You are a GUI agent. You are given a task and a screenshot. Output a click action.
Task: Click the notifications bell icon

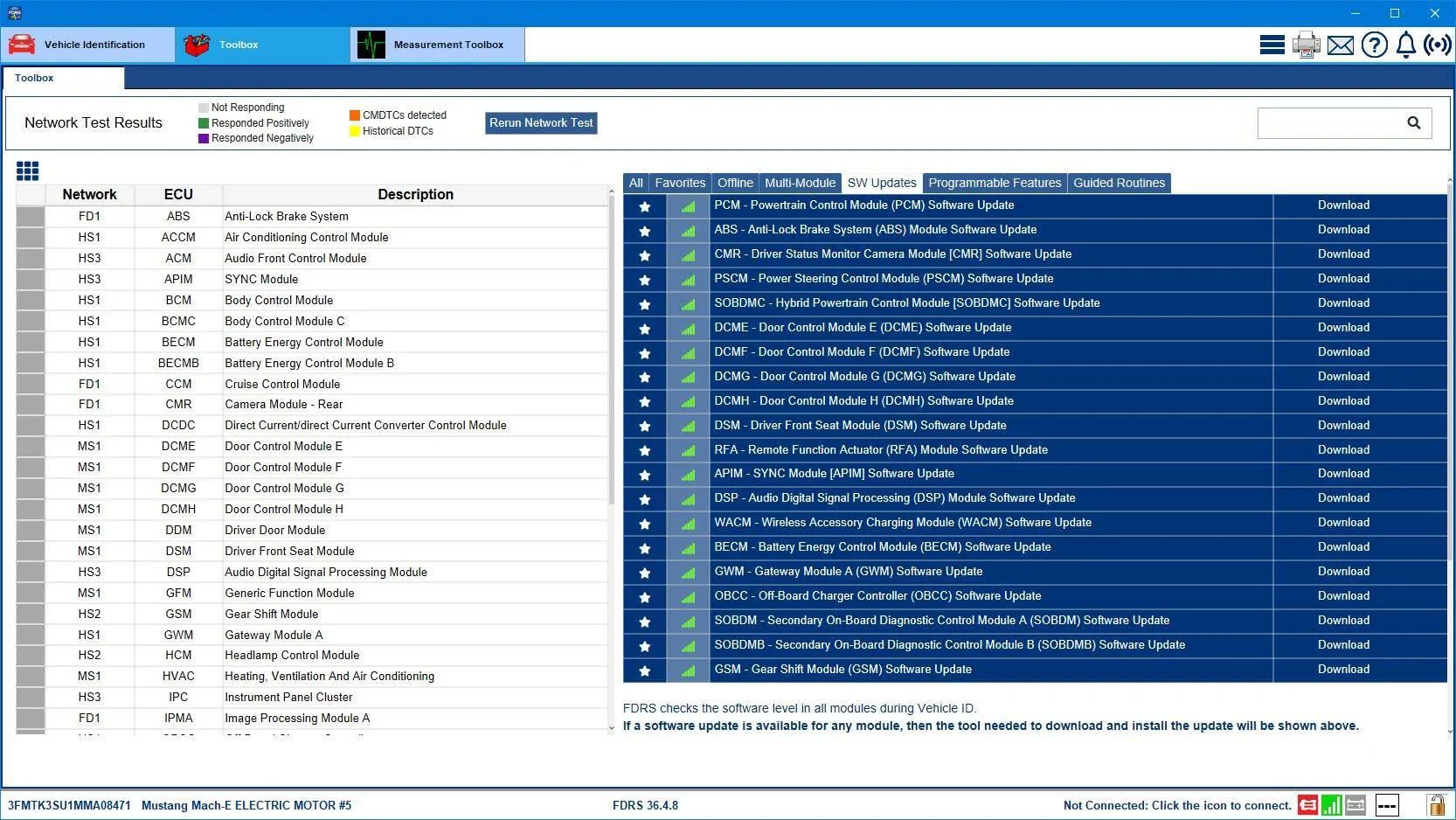(x=1406, y=45)
